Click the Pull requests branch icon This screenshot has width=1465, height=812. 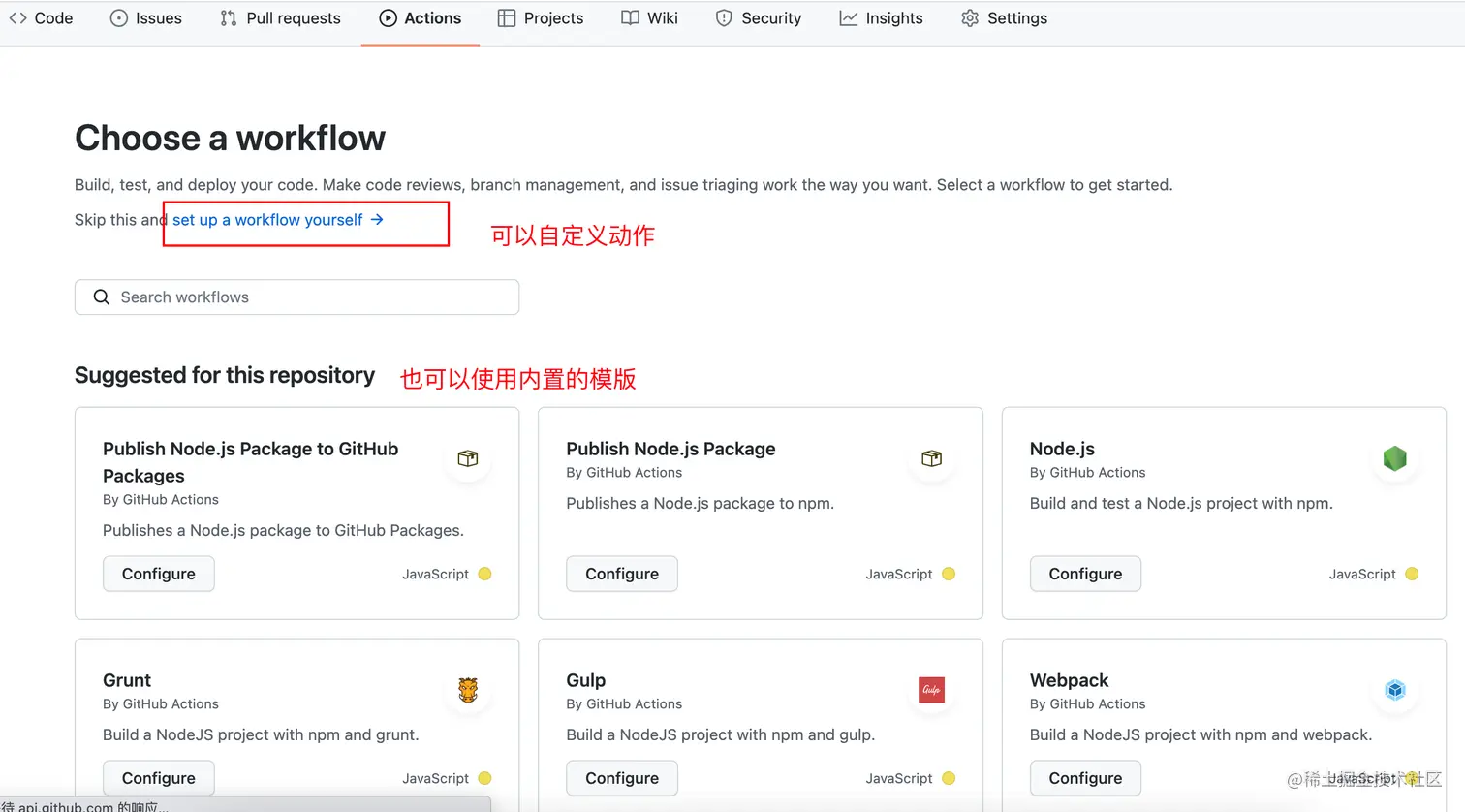[x=229, y=18]
